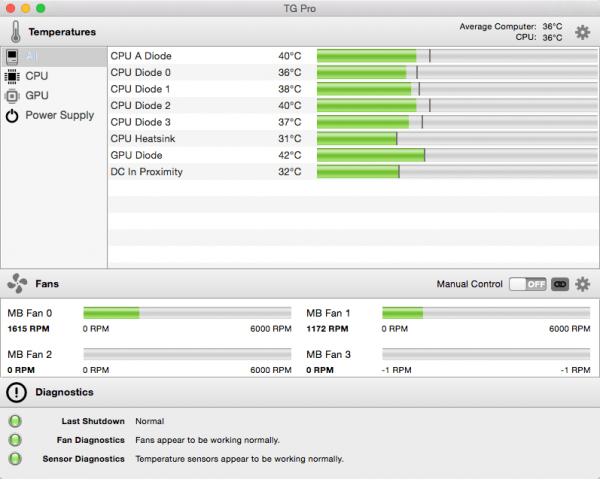Select the DC In Proximity row
This screenshot has width=600, height=479.
click(353, 171)
